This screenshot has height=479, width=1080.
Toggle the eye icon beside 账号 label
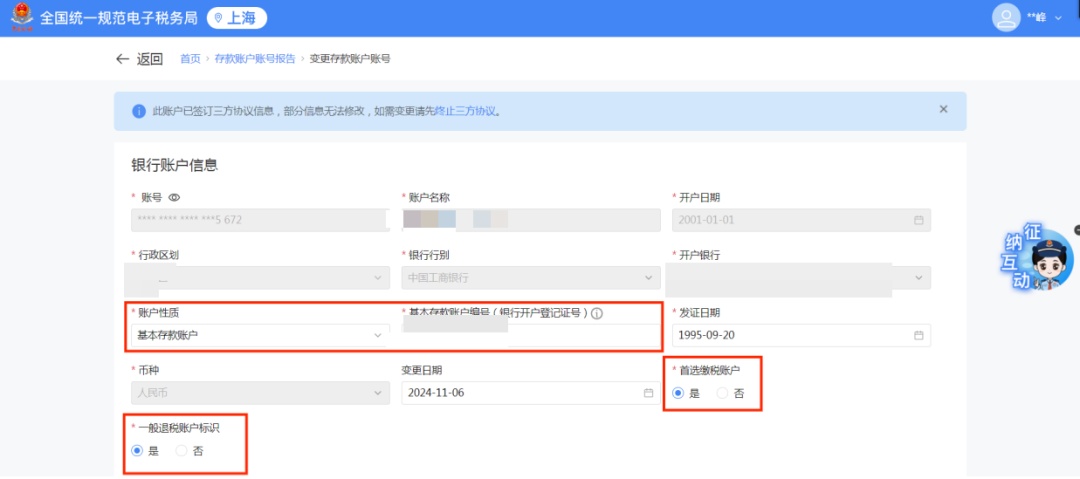pos(174,198)
